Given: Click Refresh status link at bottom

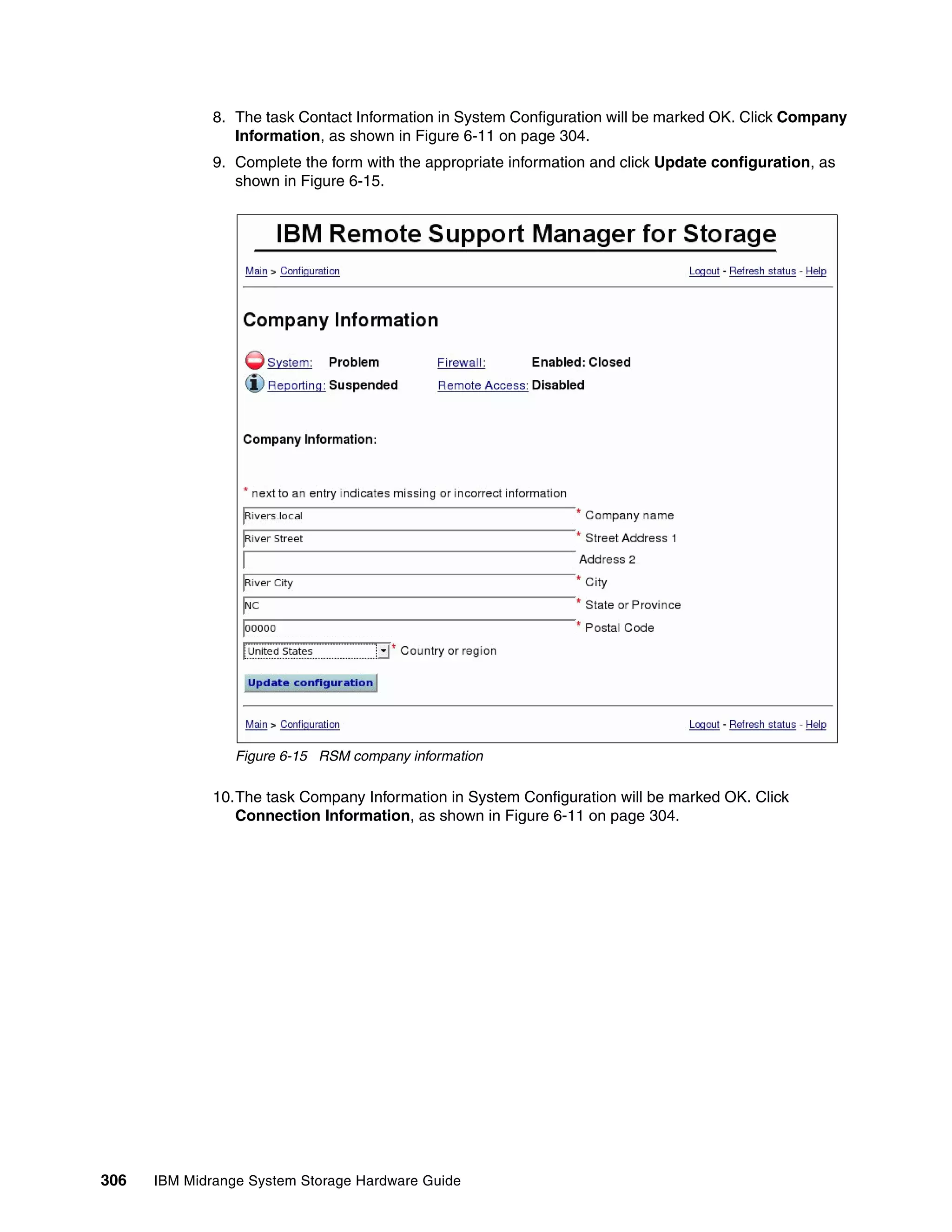Looking at the screenshot, I should point(762,724).
